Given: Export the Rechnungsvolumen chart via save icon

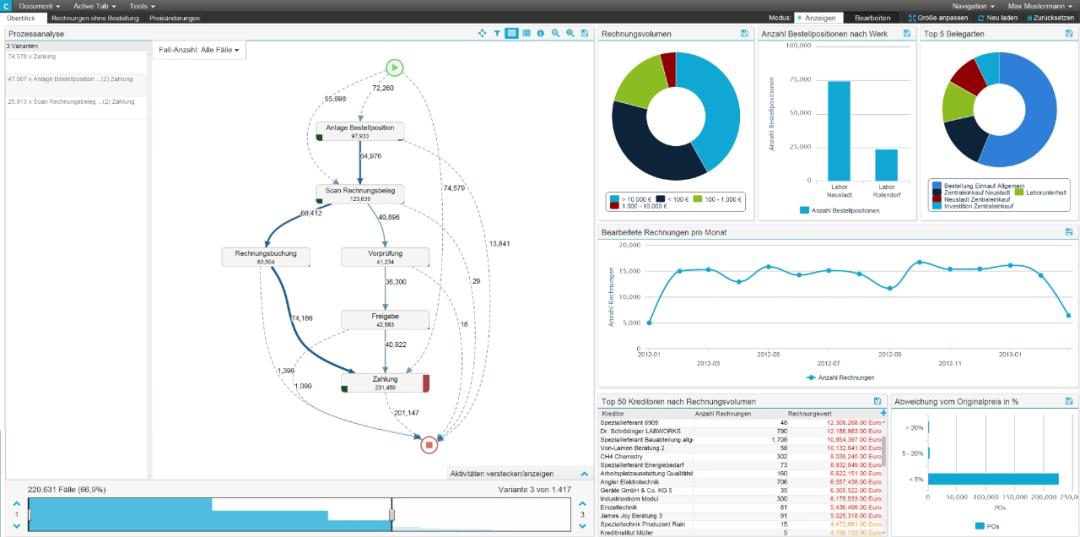Looking at the screenshot, I should [x=745, y=33].
